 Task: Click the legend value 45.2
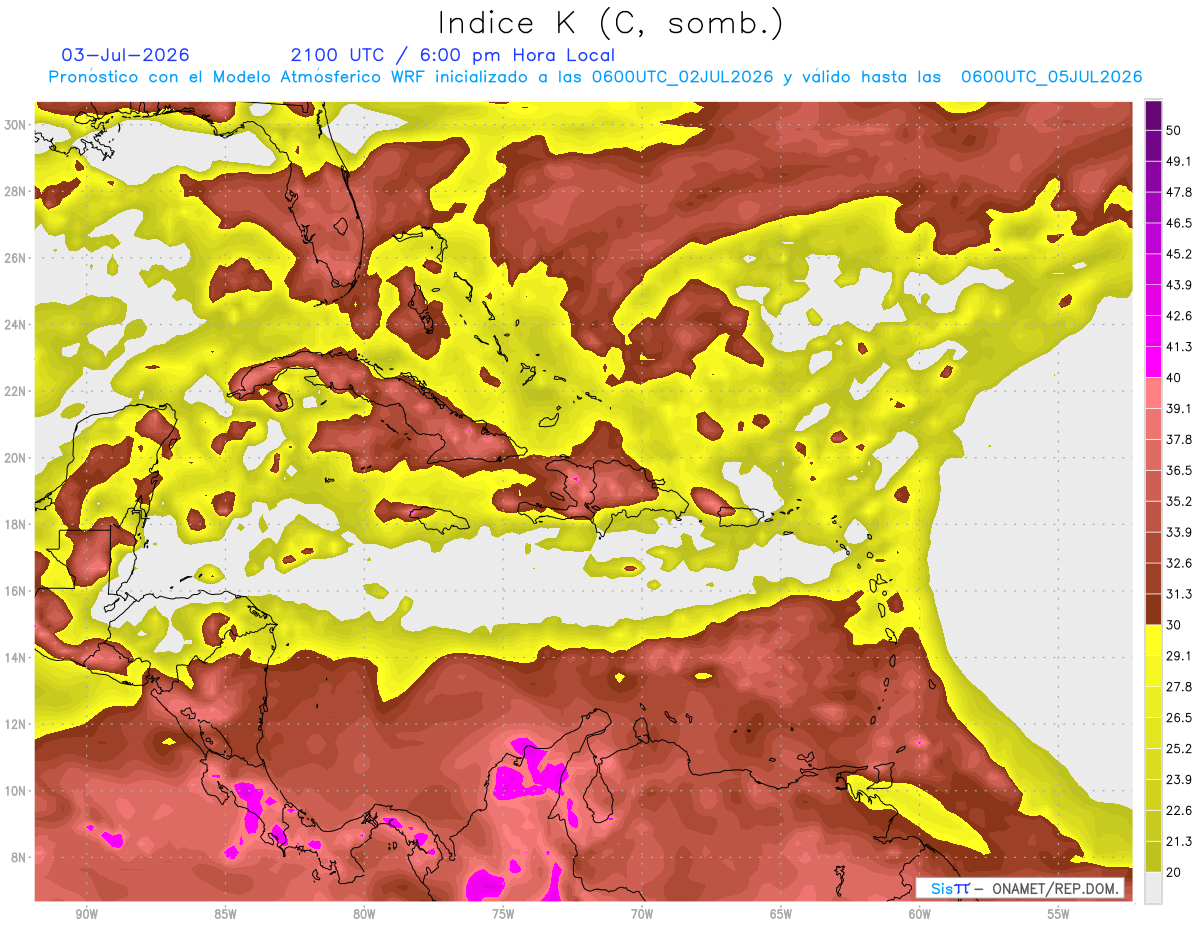(1178, 254)
